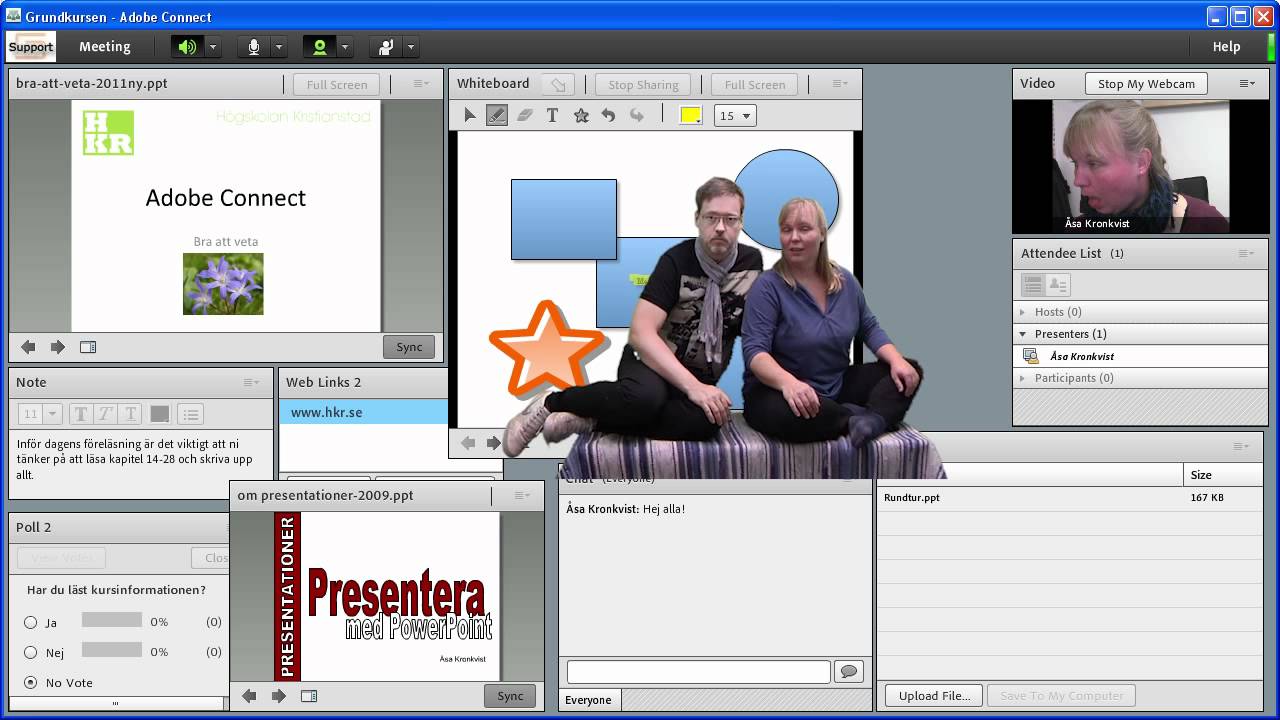Click the Support logo in top bar
Image resolution: width=1280 pixels, height=720 pixels.
[31, 47]
